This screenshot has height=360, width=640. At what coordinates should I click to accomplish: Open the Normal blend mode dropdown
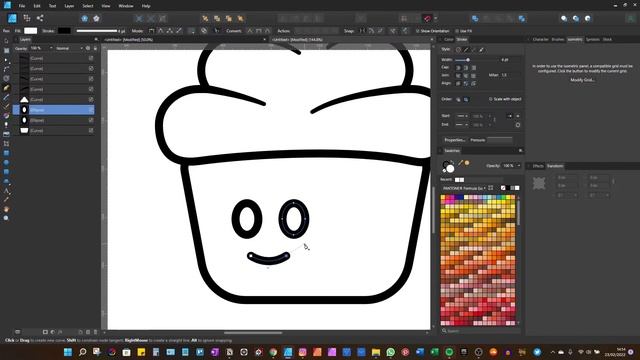(x=69, y=48)
